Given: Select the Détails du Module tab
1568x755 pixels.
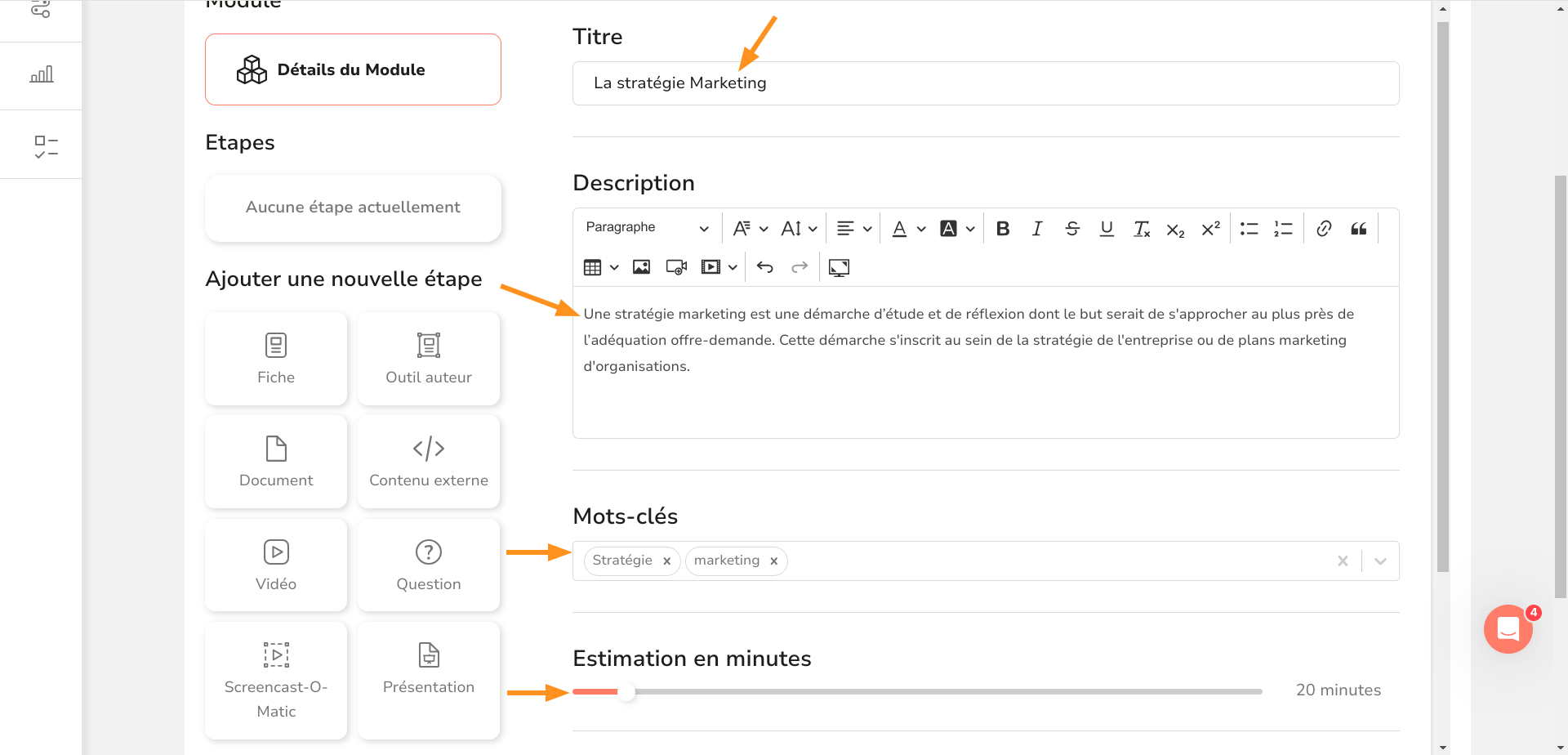Looking at the screenshot, I should tap(352, 69).
